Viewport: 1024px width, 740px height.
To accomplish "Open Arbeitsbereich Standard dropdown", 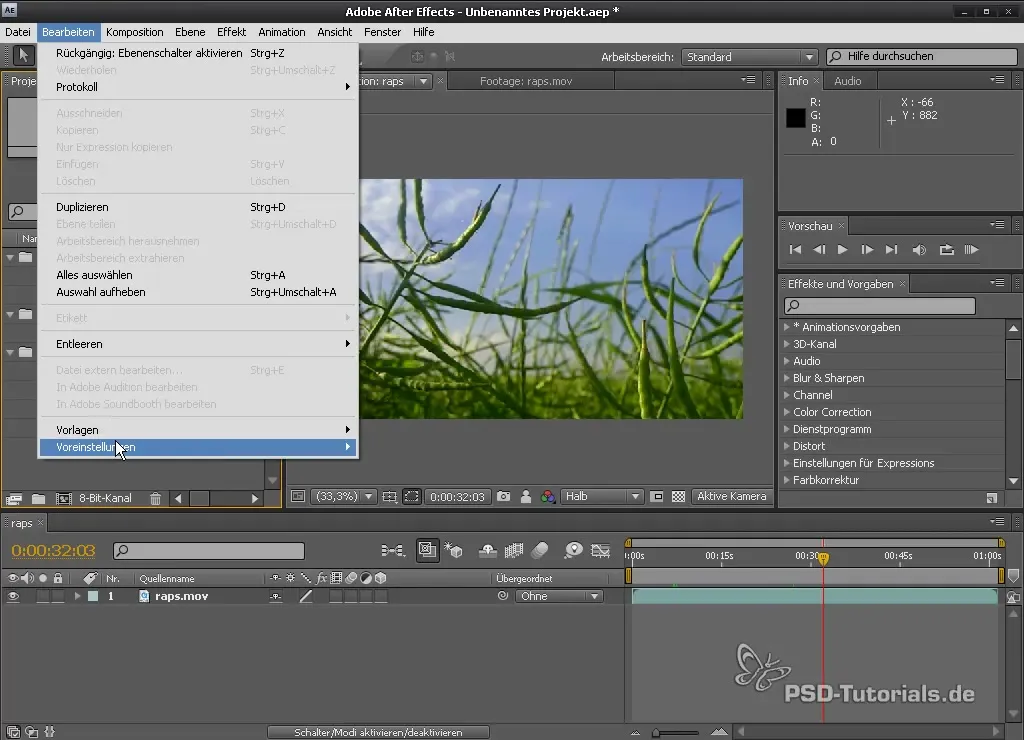I will coord(749,57).
